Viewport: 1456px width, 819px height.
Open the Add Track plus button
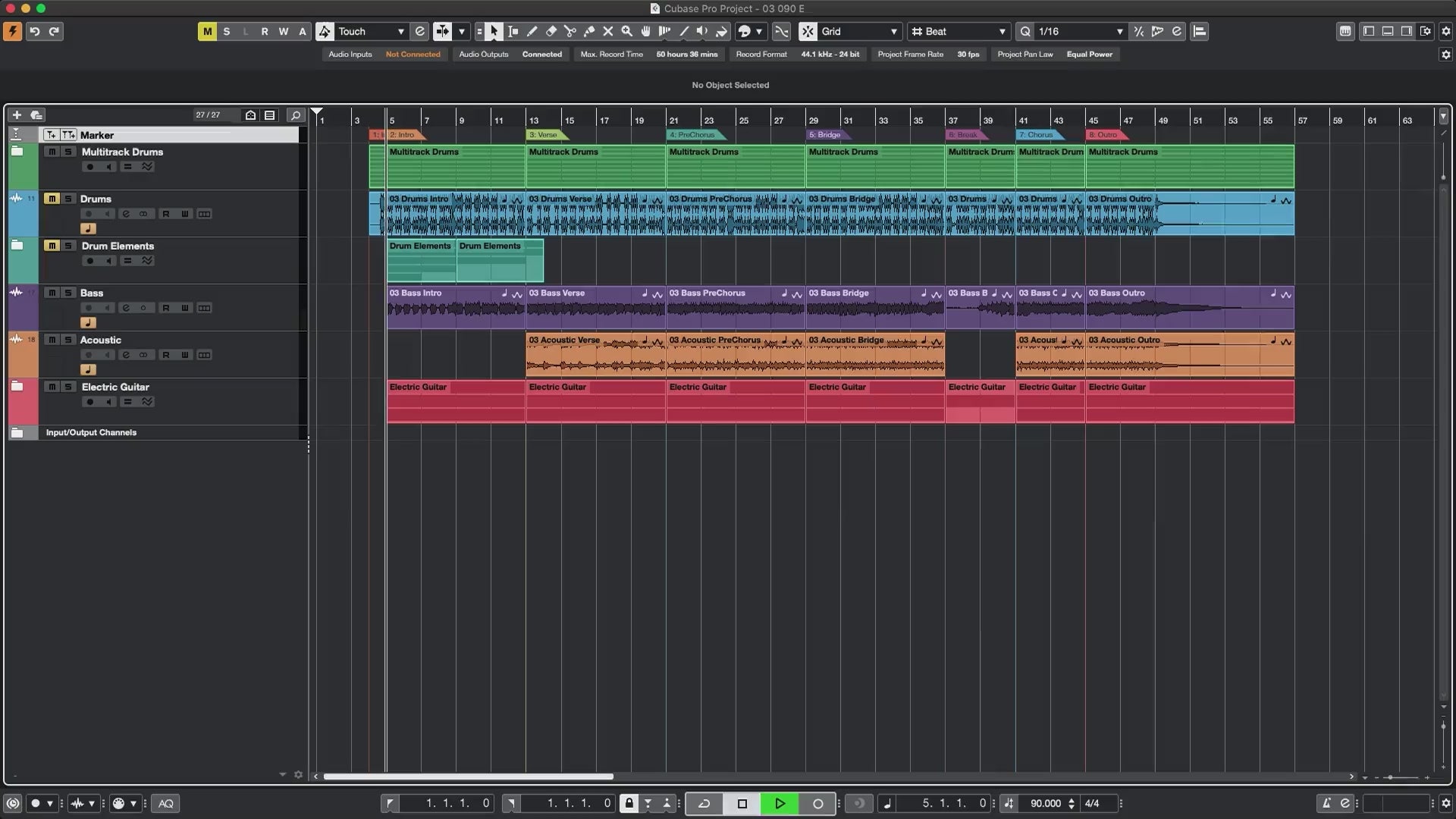click(x=17, y=115)
